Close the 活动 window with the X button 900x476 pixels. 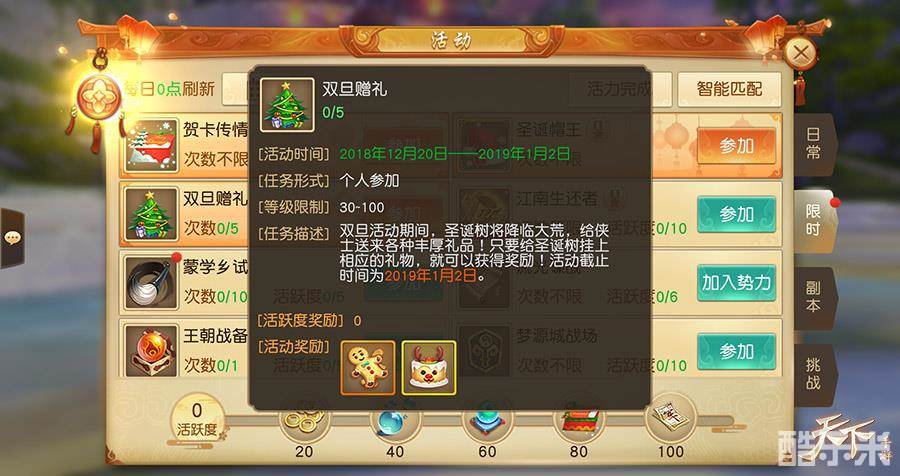(x=801, y=53)
